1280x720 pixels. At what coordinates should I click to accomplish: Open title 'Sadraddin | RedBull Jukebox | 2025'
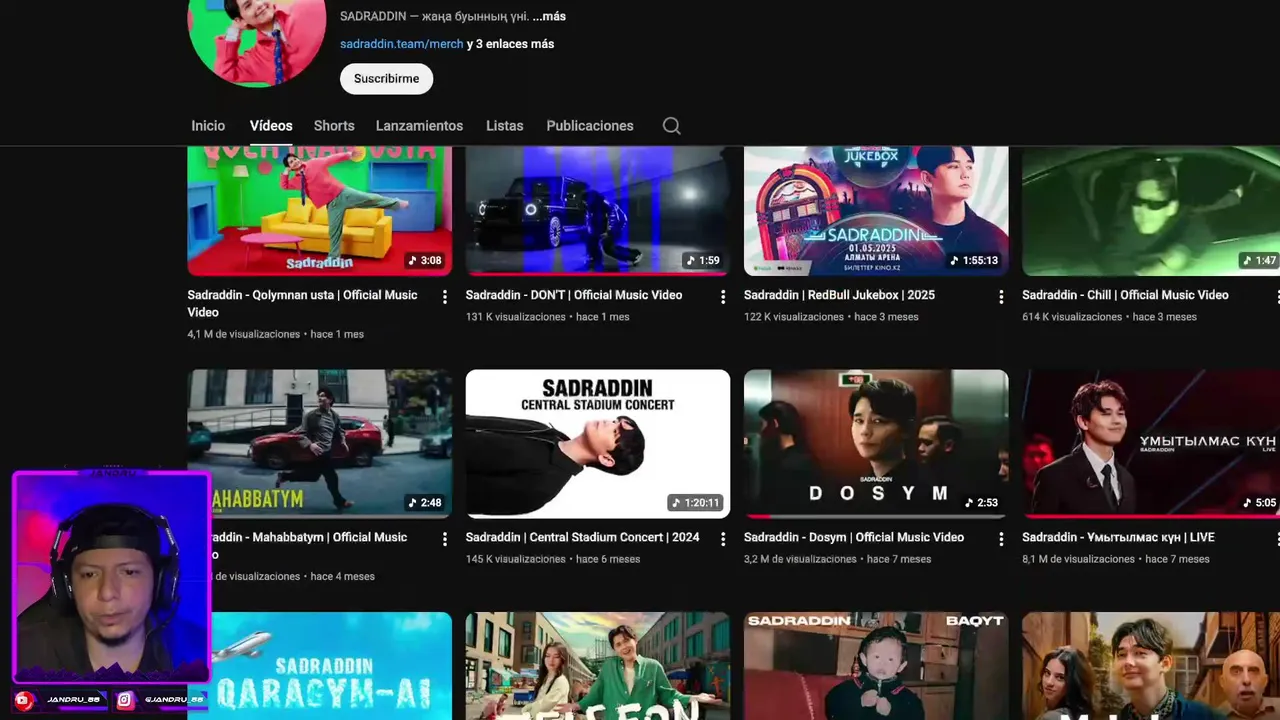click(839, 295)
